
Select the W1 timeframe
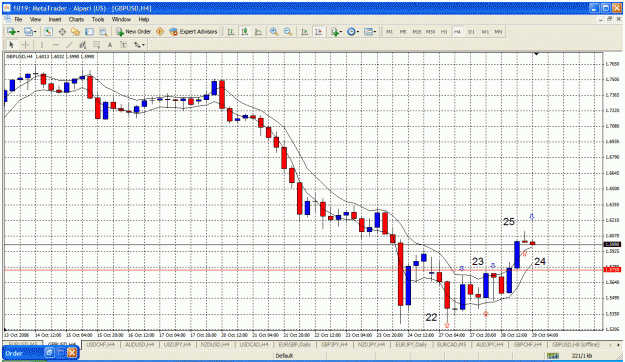pos(485,31)
